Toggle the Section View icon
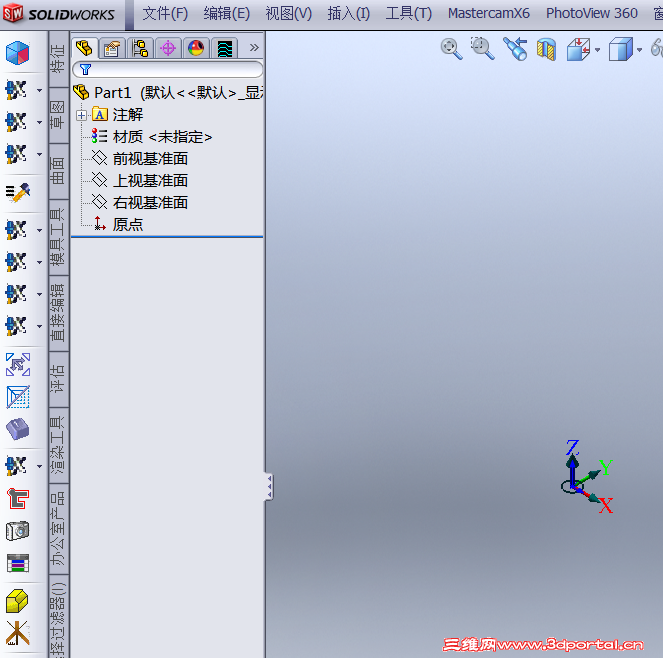663x658 pixels. click(546, 49)
